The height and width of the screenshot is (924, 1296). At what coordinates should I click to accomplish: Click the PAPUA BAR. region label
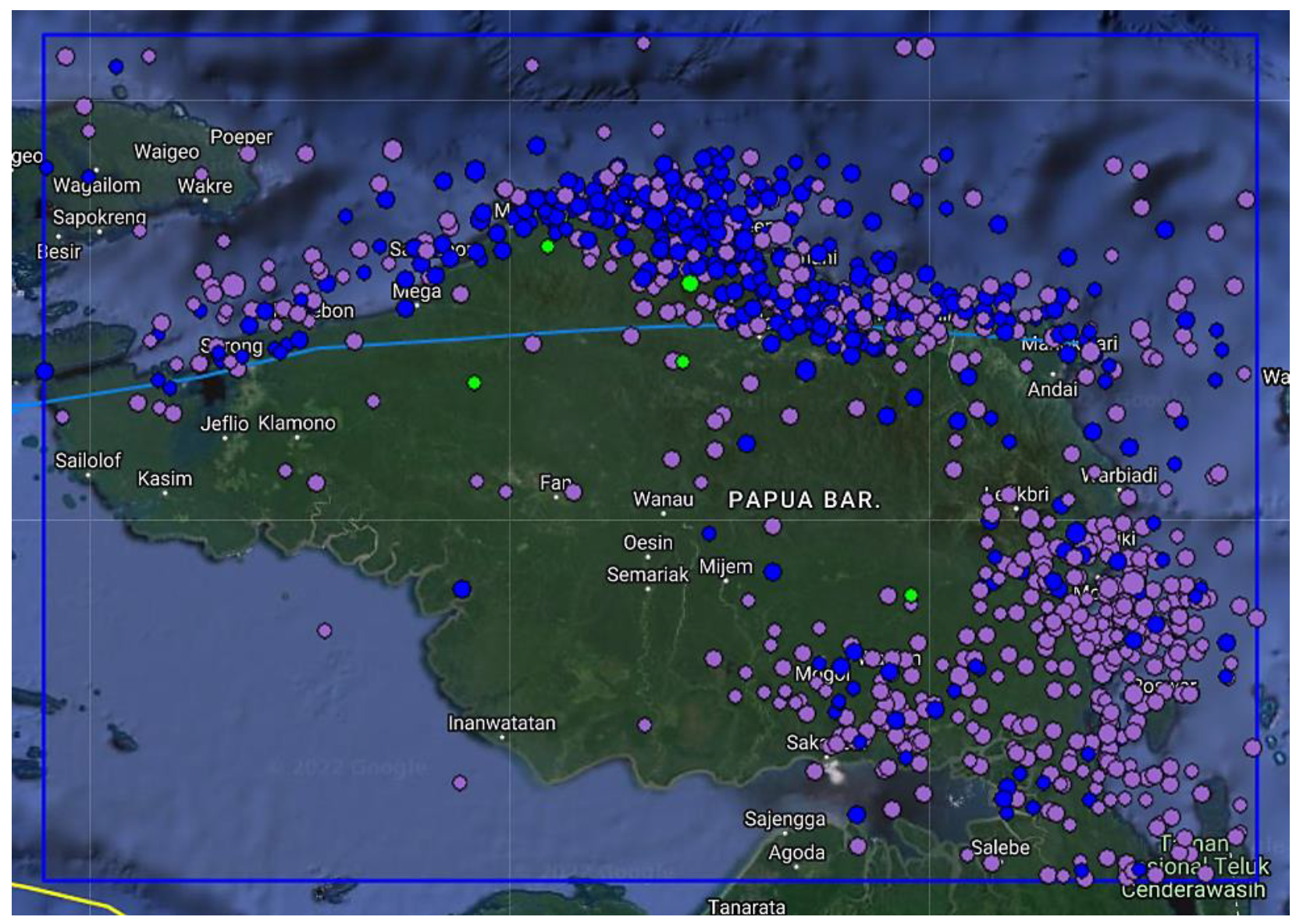(x=803, y=500)
